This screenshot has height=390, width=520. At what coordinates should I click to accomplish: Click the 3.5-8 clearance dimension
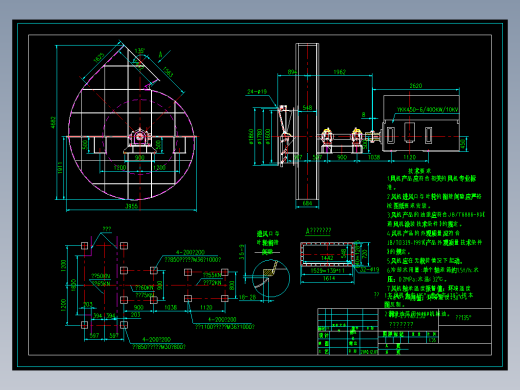242,252
